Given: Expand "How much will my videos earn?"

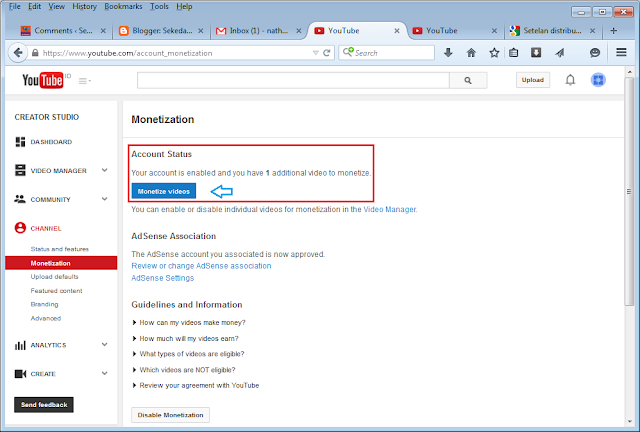Looking at the screenshot, I should pyautogui.click(x=185, y=338).
